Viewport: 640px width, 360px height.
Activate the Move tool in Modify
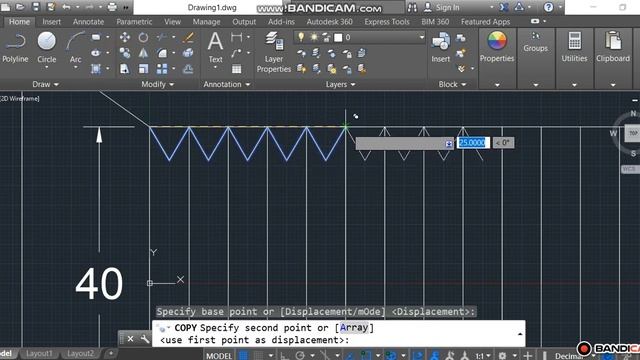click(x=125, y=38)
